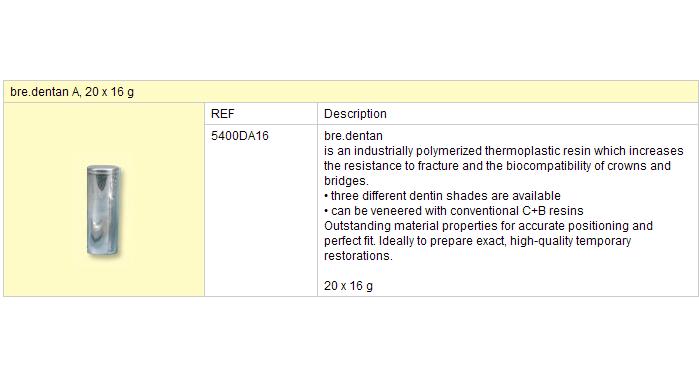Click the empty right side of the yellow title bar
This screenshot has height=391, width=699.
tap(415, 92)
